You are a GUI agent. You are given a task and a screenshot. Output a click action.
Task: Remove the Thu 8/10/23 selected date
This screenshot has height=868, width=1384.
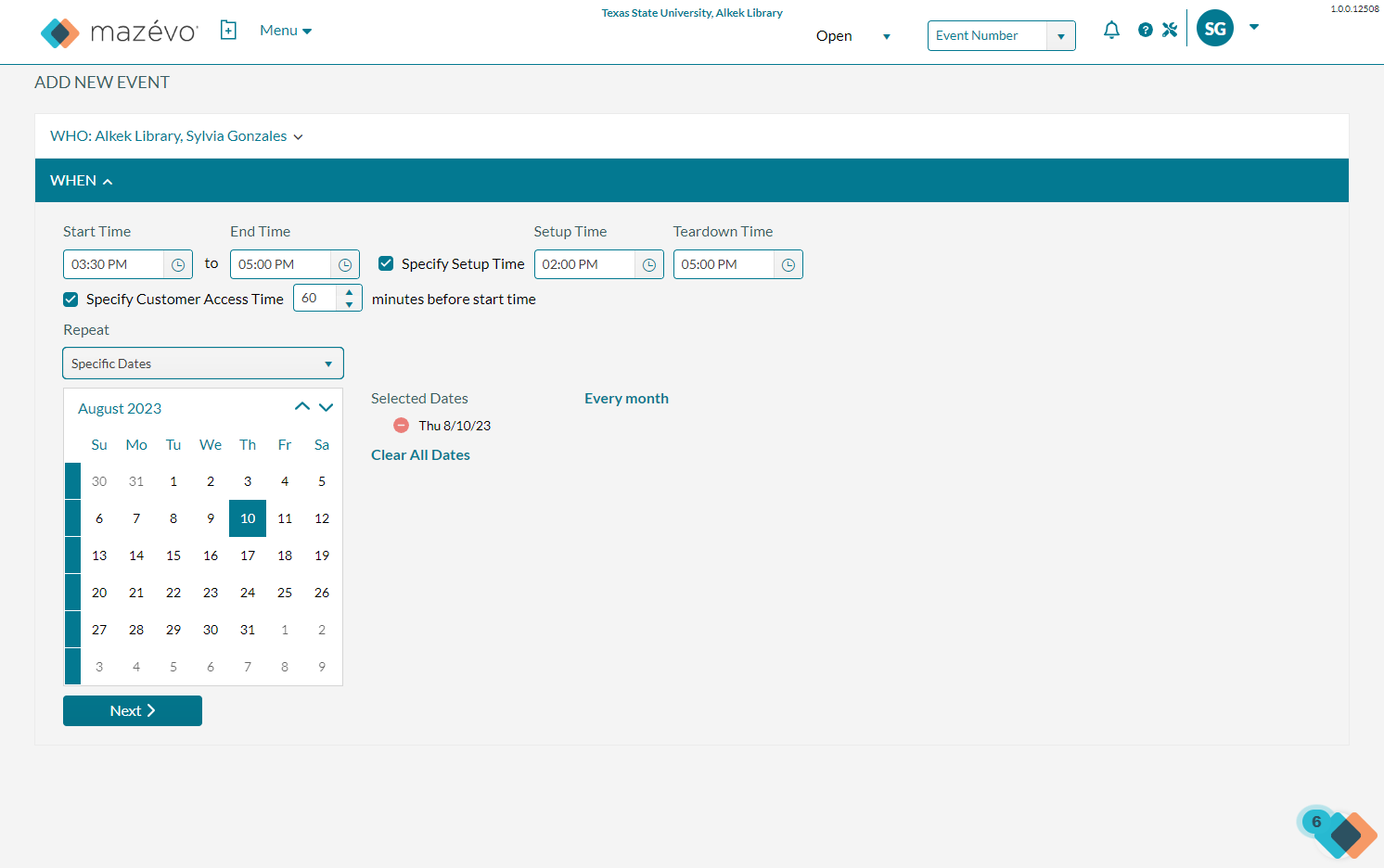(401, 425)
